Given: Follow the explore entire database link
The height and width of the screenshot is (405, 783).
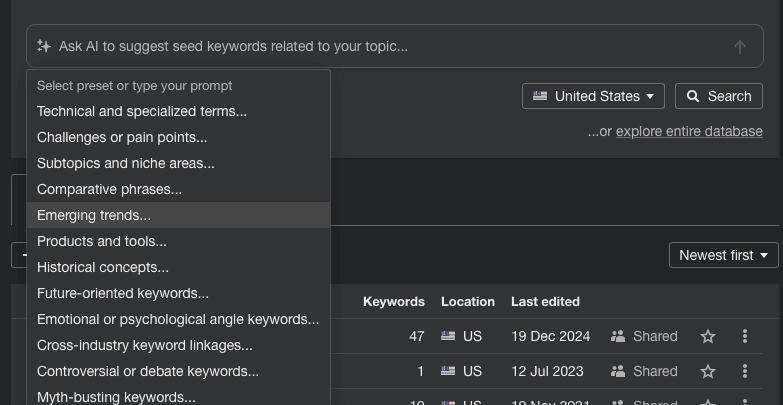Looking at the screenshot, I should (x=689, y=132).
